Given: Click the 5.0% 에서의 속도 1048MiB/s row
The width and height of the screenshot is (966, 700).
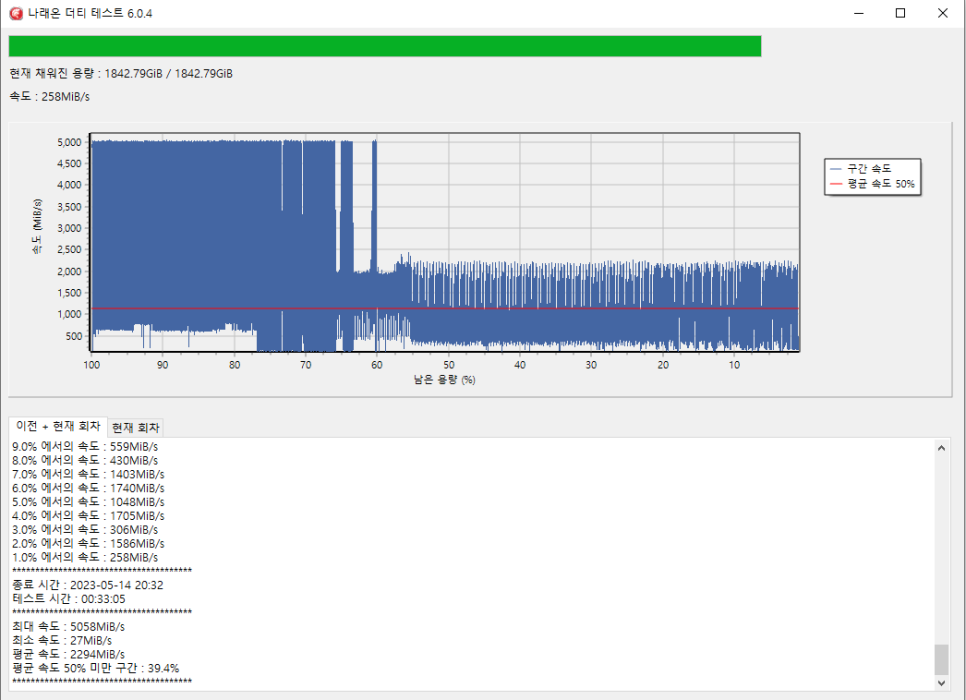Looking at the screenshot, I should pos(88,502).
